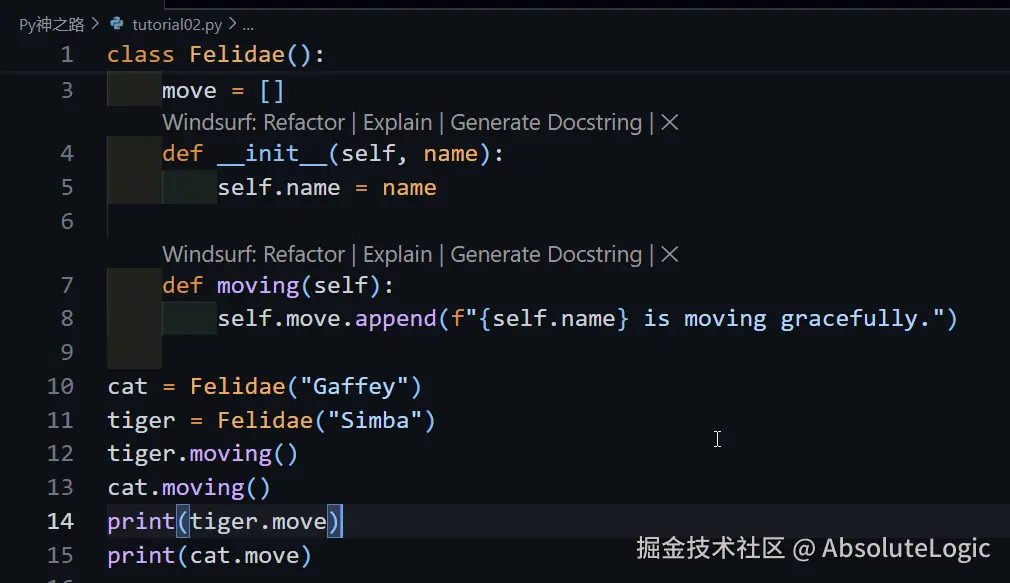This screenshot has width=1010, height=583.
Task: Click the class name Felidae on line 1
Action: (237, 55)
